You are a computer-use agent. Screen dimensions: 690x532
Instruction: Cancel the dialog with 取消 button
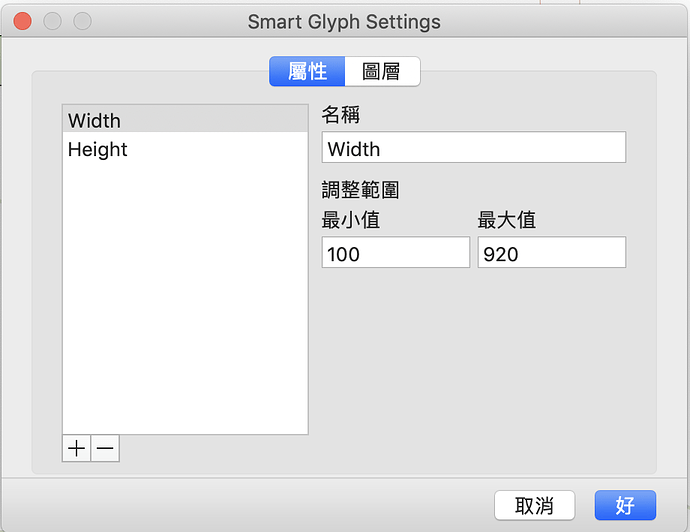(x=535, y=505)
